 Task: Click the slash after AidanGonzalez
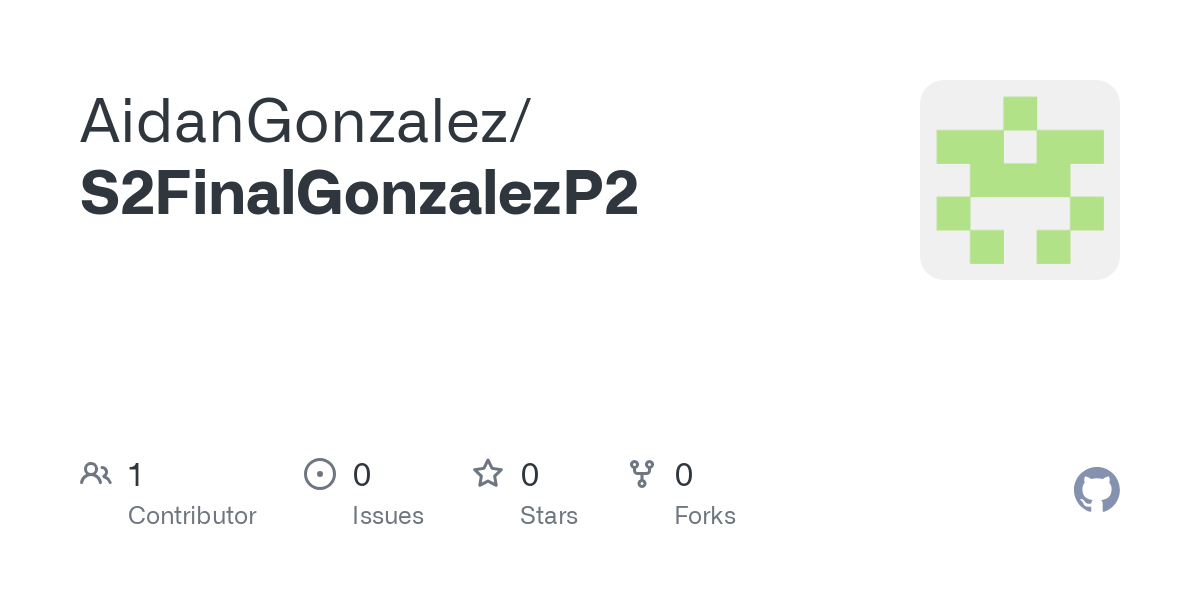pyautogui.click(x=520, y=123)
